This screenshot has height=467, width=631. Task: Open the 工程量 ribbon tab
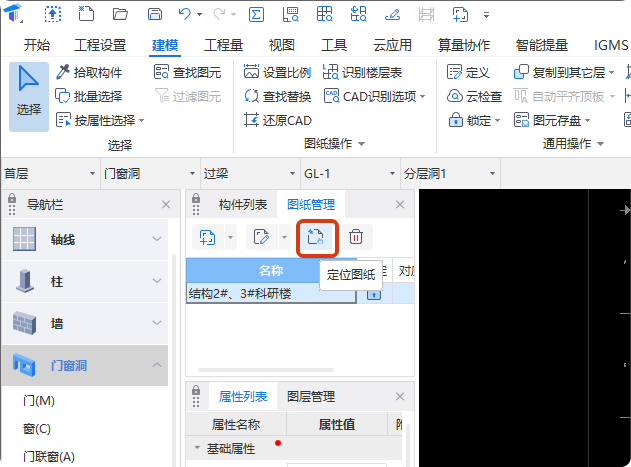pos(223,45)
